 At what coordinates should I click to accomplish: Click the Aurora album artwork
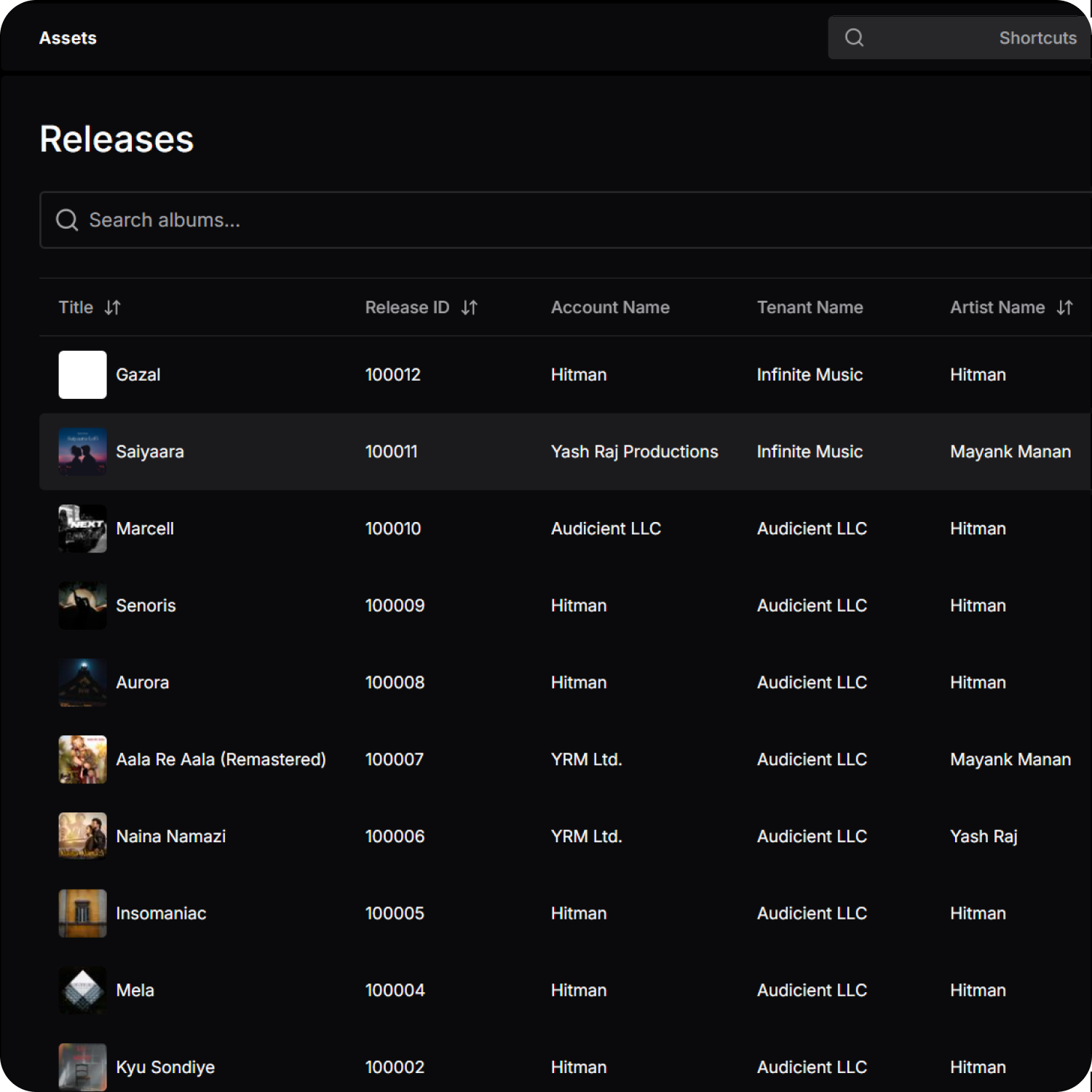(x=82, y=682)
